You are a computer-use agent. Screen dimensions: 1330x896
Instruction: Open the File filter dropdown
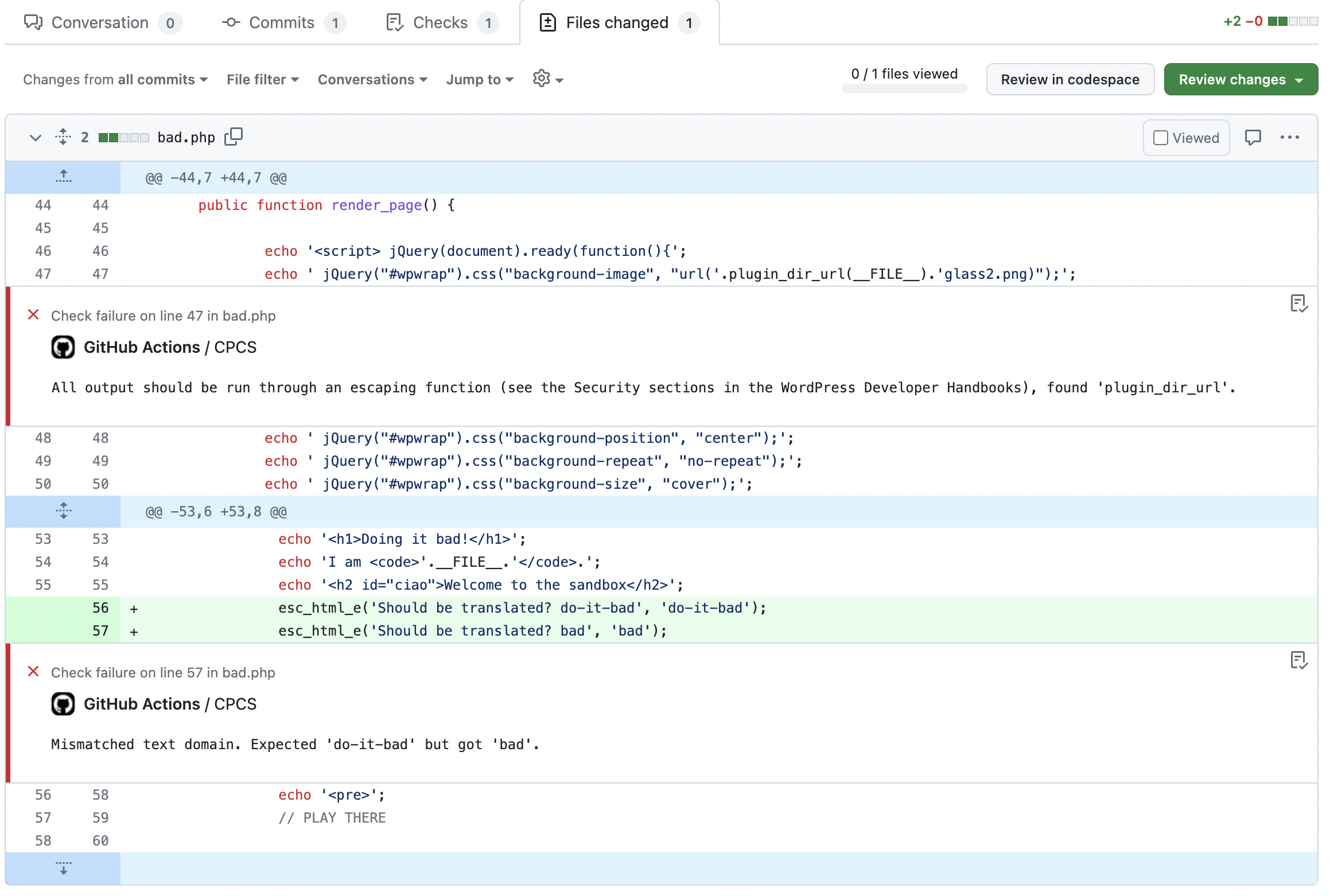point(262,79)
